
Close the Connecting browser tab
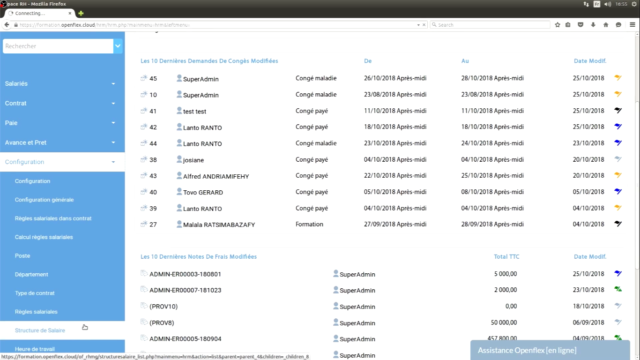70,13
